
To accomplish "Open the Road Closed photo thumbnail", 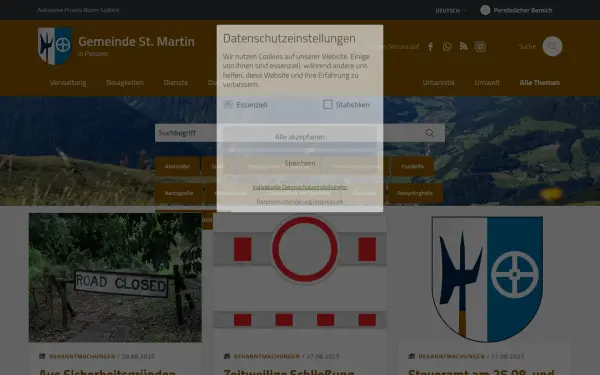I will [115, 278].
